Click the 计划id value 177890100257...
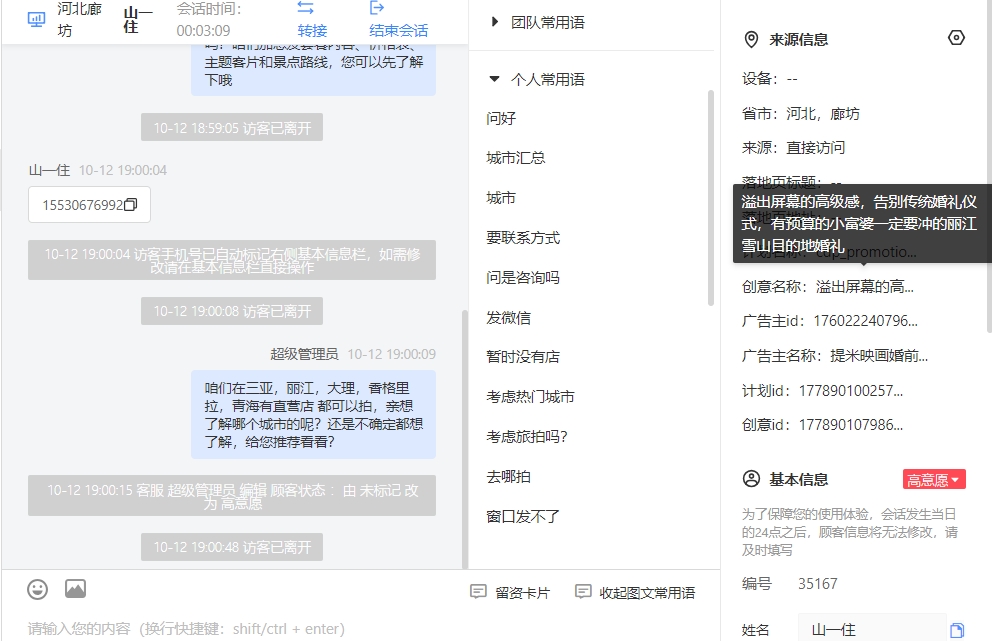 pyautogui.click(x=851, y=390)
